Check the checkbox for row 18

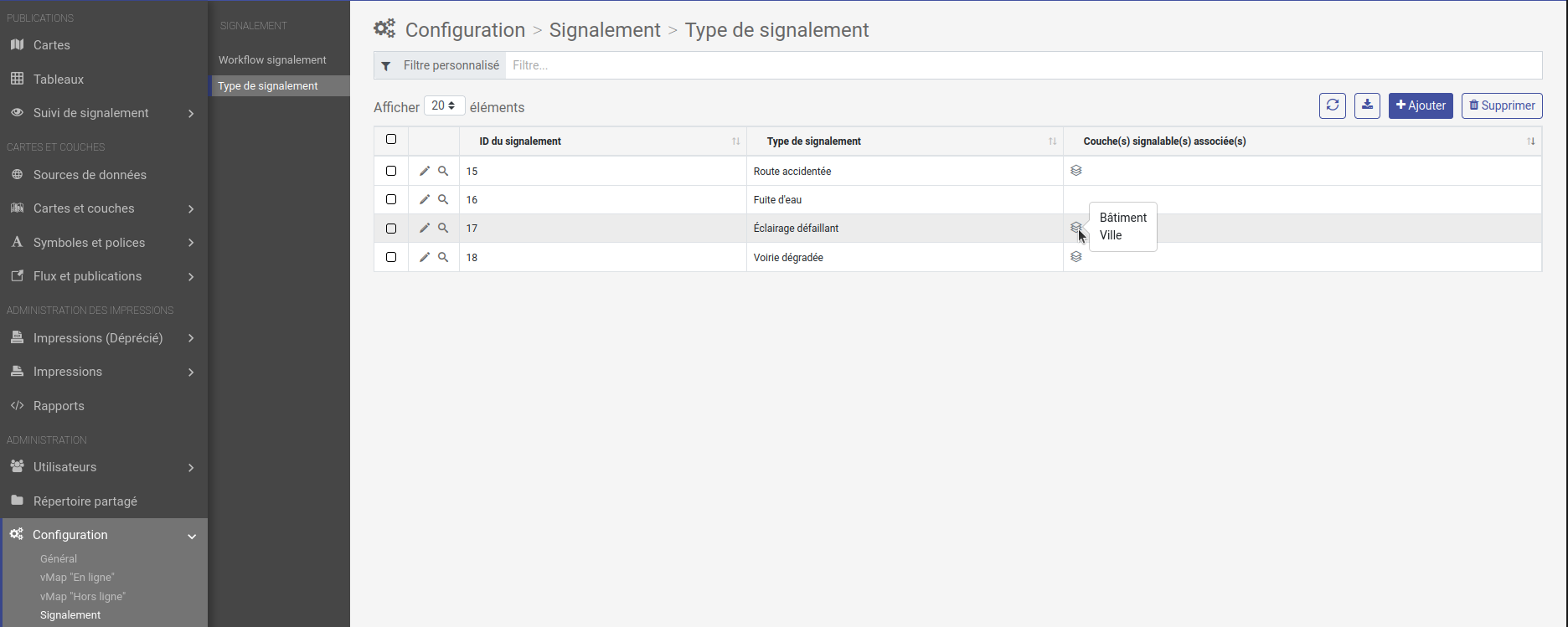point(391,257)
